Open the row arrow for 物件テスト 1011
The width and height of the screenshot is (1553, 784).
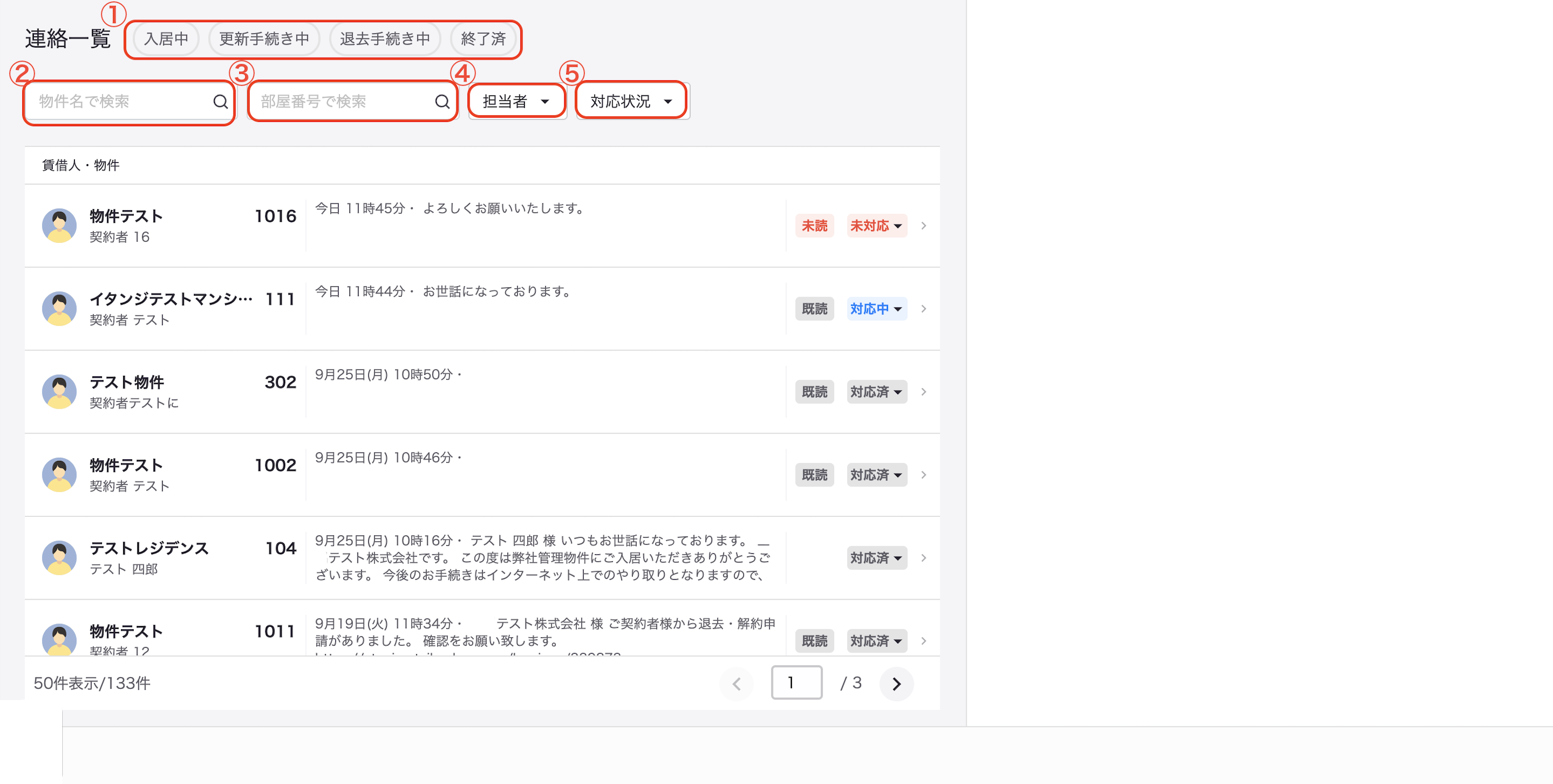tap(923, 641)
